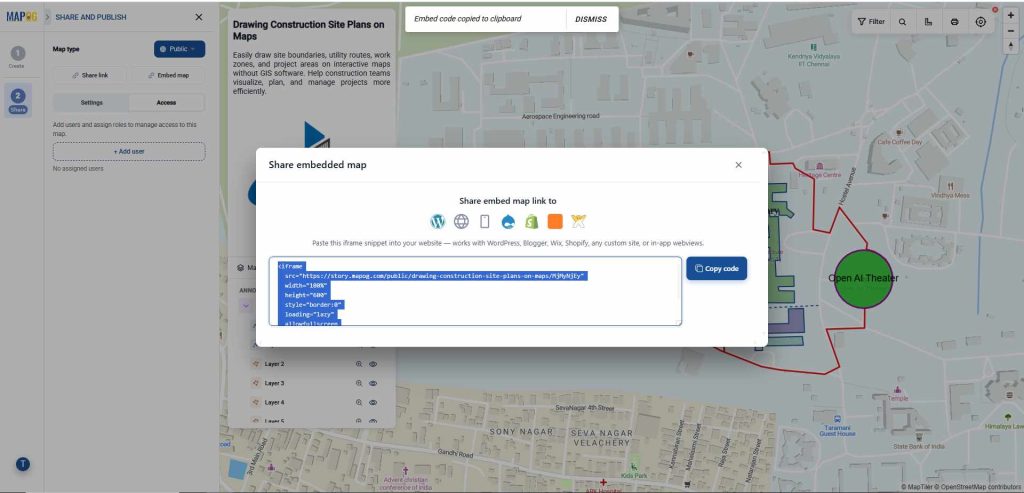Select Layer 4 in the layer list
This screenshot has height=493, width=1024.
(x=274, y=403)
